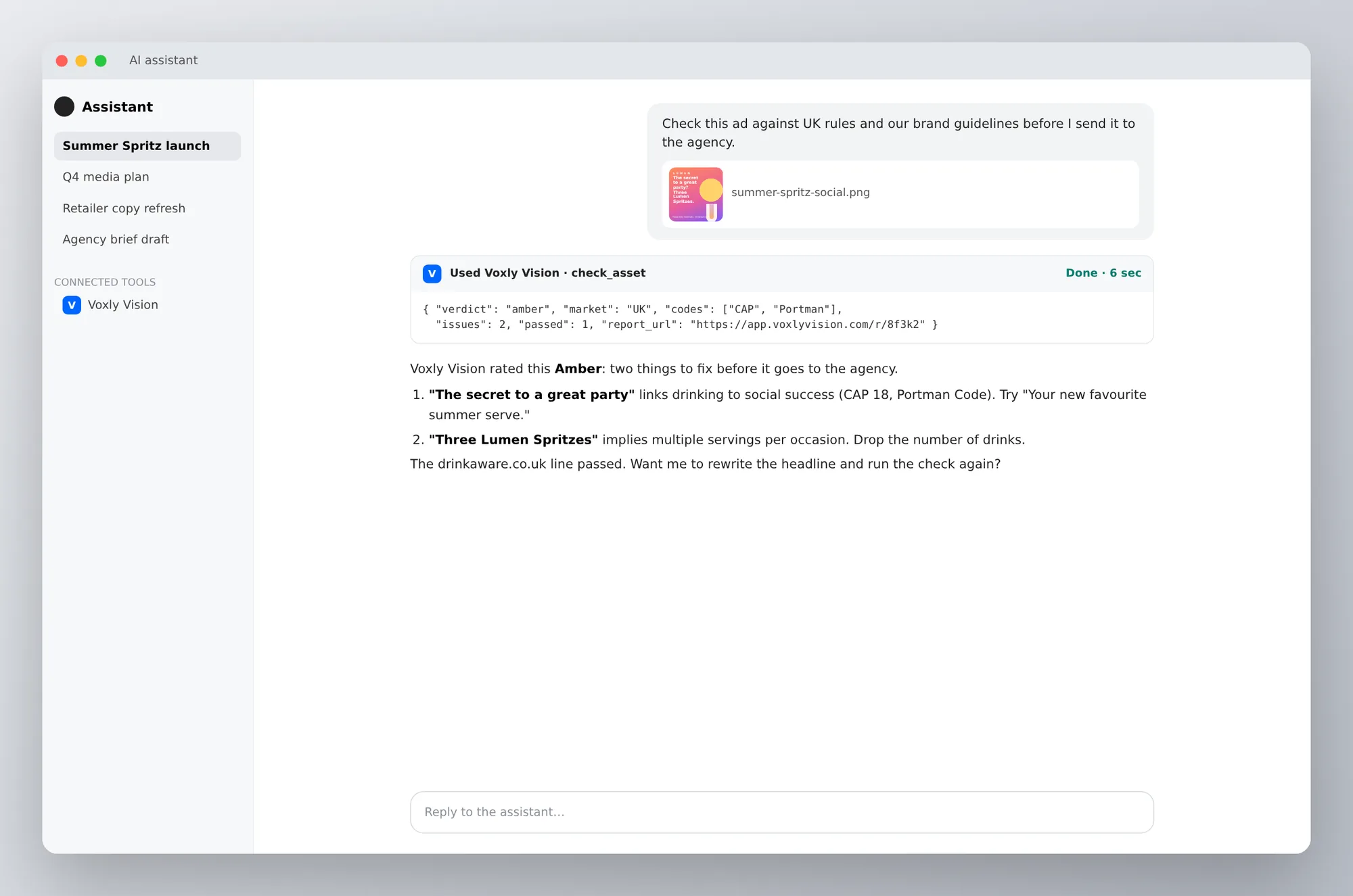Screen dimensions: 1353x896
Task: Click "The secret to a great party" quote
Action: point(532,394)
